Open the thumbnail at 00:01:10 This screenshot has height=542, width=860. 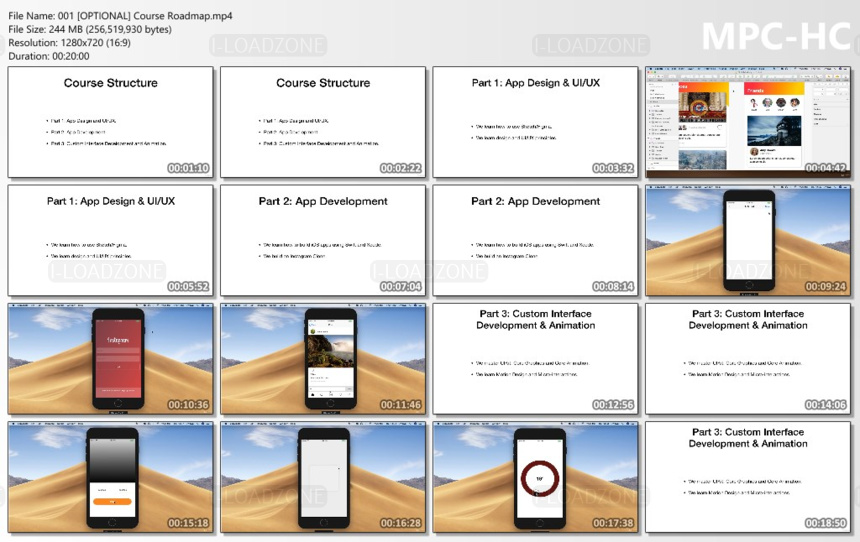110,122
